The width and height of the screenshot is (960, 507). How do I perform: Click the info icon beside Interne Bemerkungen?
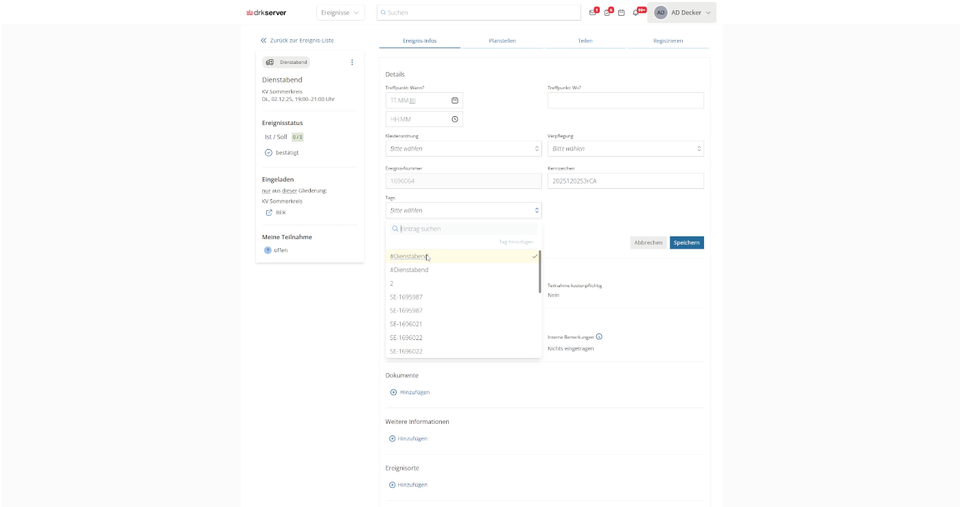pos(599,337)
